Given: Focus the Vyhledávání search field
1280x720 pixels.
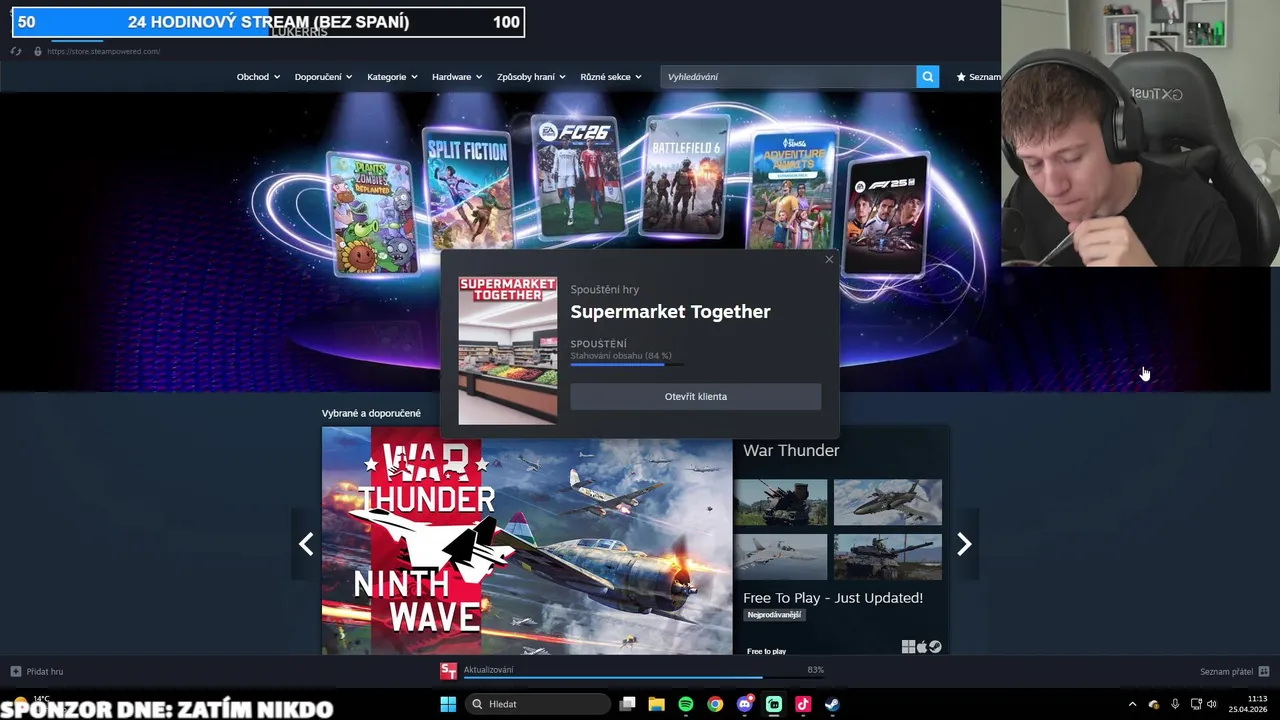Looking at the screenshot, I should pyautogui.click(x=788, y=77).
